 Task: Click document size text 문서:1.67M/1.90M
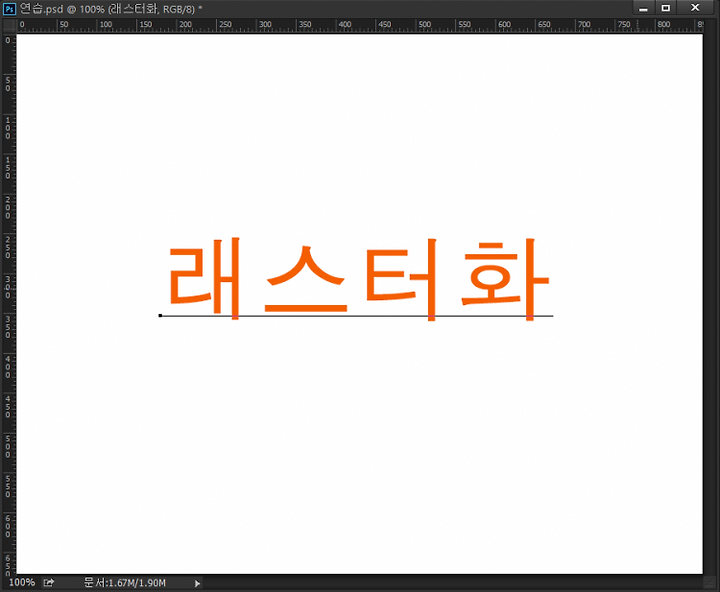125,583
